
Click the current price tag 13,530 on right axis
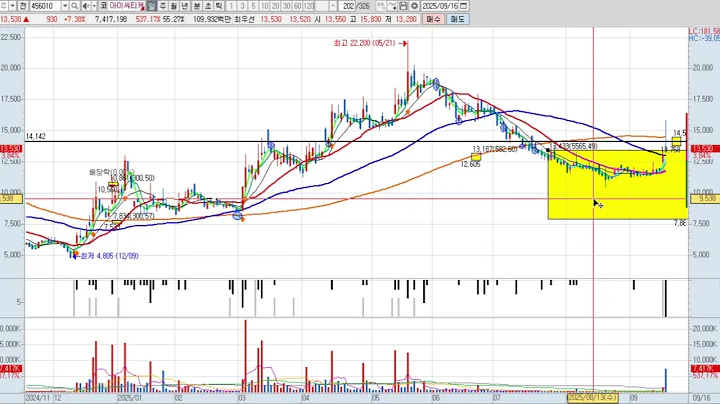tap(701, 149)
